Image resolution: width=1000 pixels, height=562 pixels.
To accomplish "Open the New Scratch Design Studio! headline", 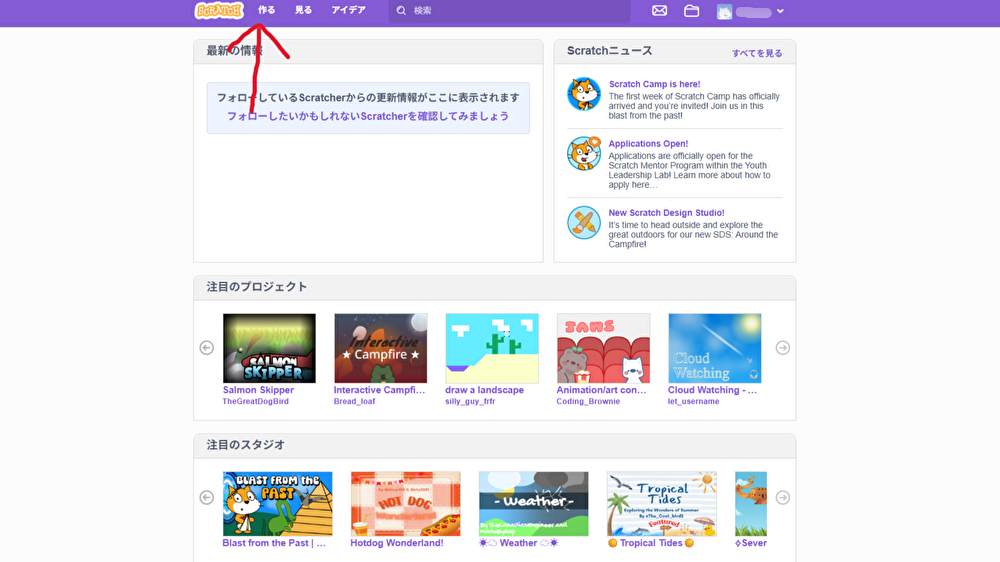I will 666,212.
